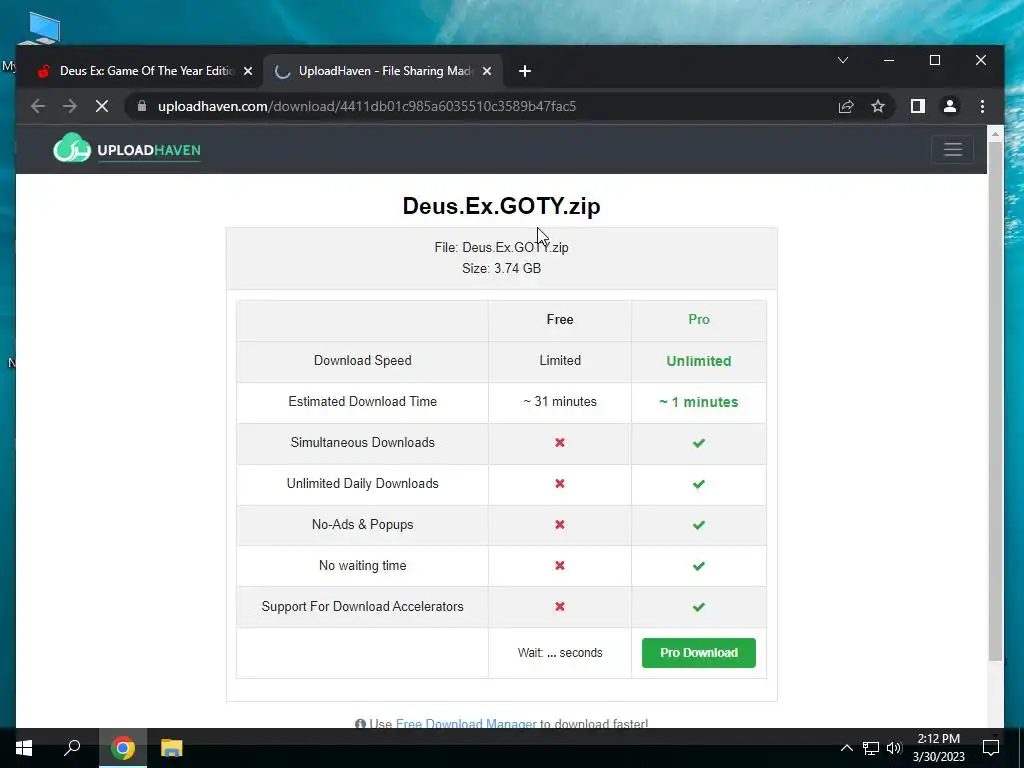1024x768 pixels.
Task: Click Unlimited Daily Downloads red cross
Action: pos(560,484)
